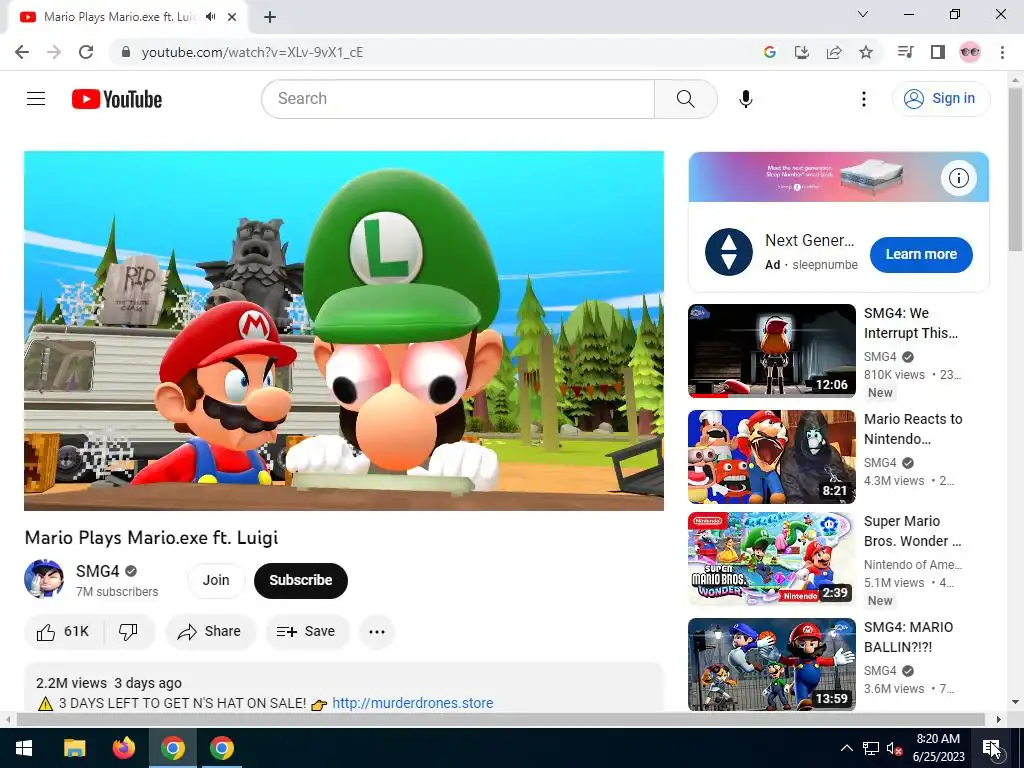Viewport: 1024px width, 768px height.
Task: Go forward in browser history
Action: click(x=54, y=52)
